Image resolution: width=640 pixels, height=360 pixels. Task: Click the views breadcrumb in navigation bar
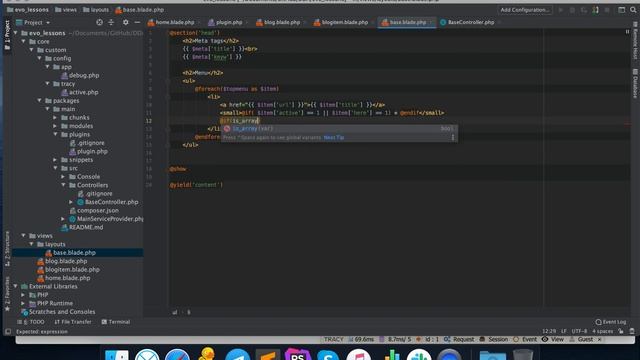pos(66,10)
